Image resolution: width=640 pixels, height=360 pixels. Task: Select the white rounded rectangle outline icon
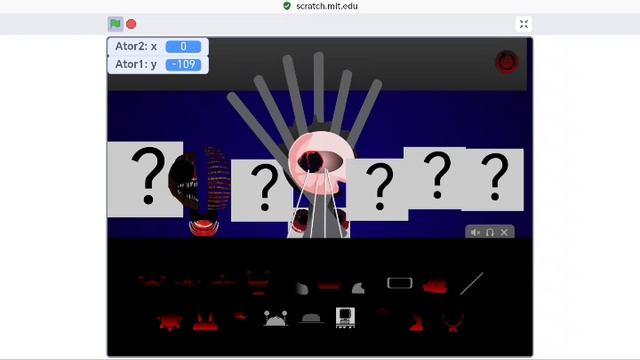[400, 283]
